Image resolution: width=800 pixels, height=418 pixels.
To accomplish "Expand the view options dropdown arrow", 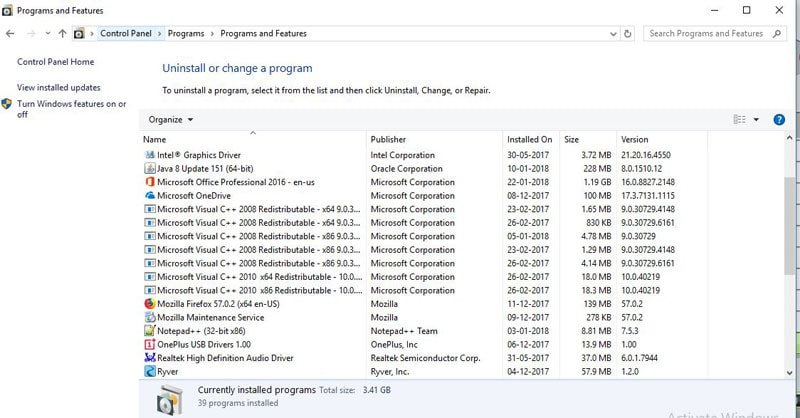I will (x=756, y=120).
